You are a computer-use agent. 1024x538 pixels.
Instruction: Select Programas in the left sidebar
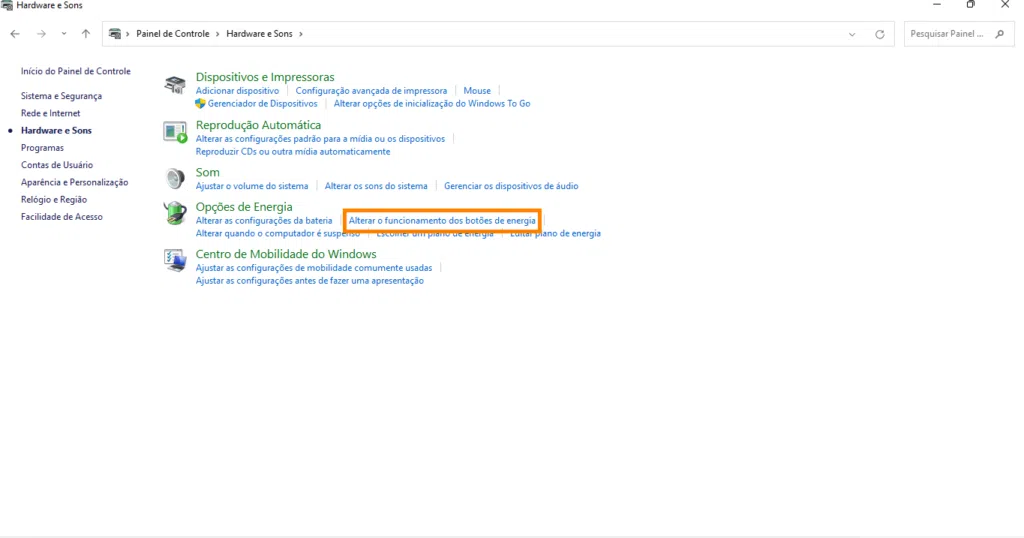(x=42, y=148)
